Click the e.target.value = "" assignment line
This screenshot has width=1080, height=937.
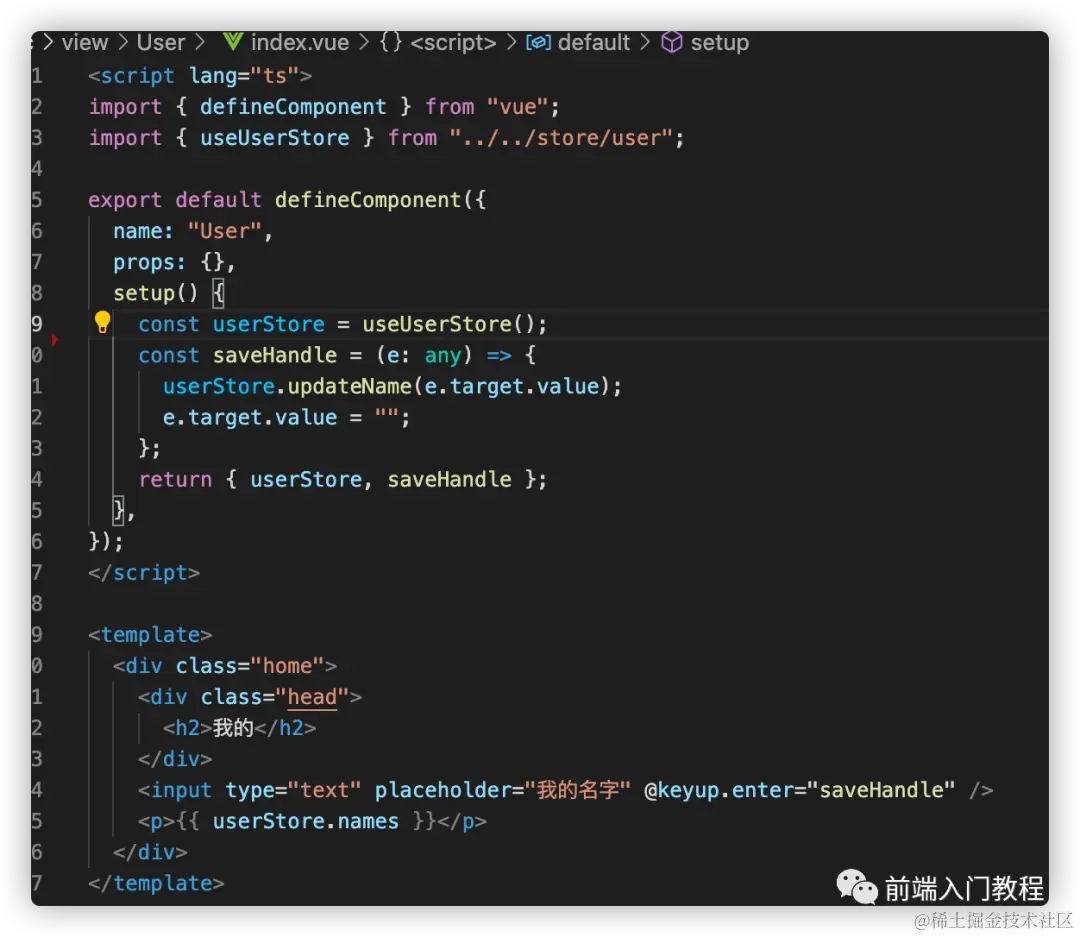(286, 418)
